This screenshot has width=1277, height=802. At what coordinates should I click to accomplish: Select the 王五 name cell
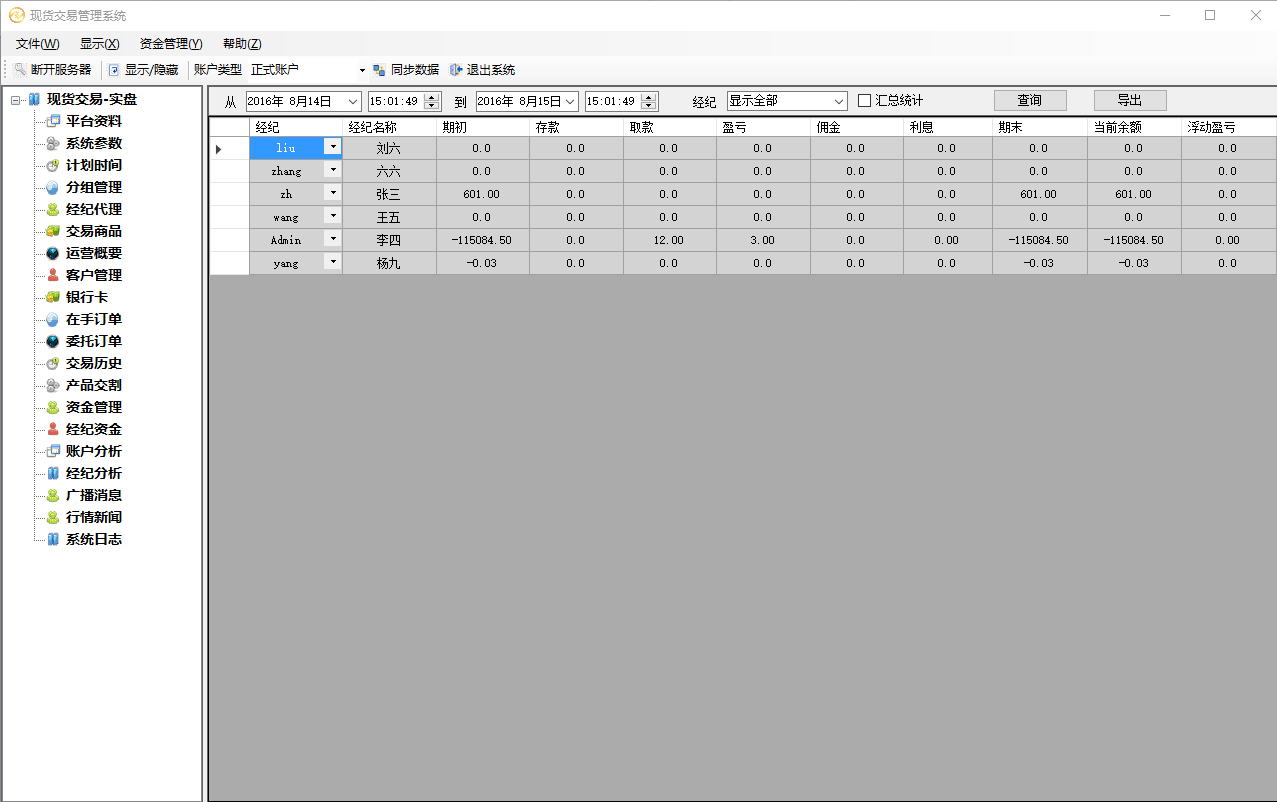click(389, 217)
